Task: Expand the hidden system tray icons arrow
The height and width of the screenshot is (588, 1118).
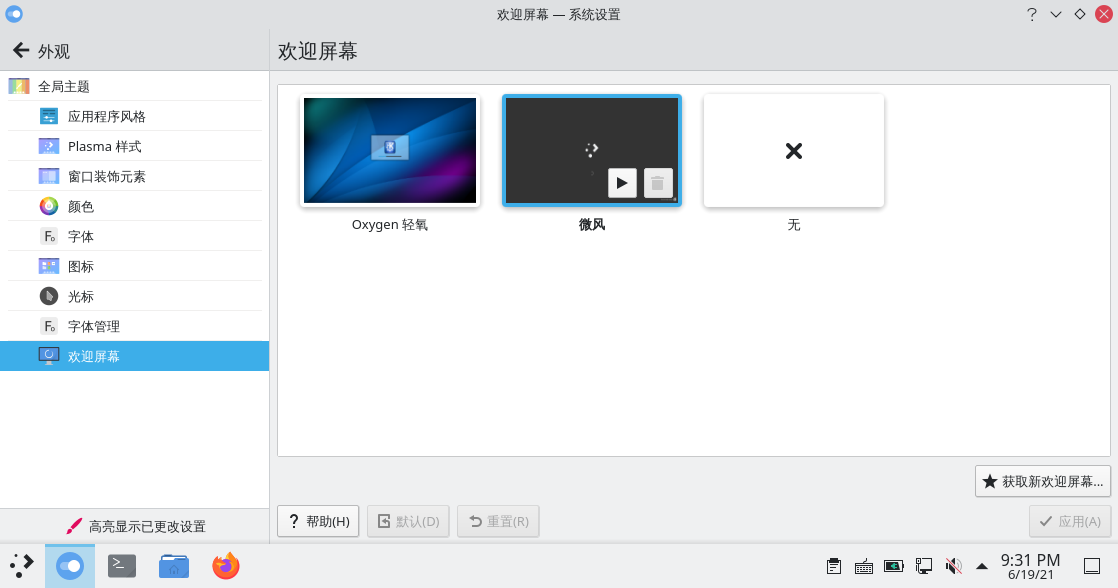Action: (982, 566)
